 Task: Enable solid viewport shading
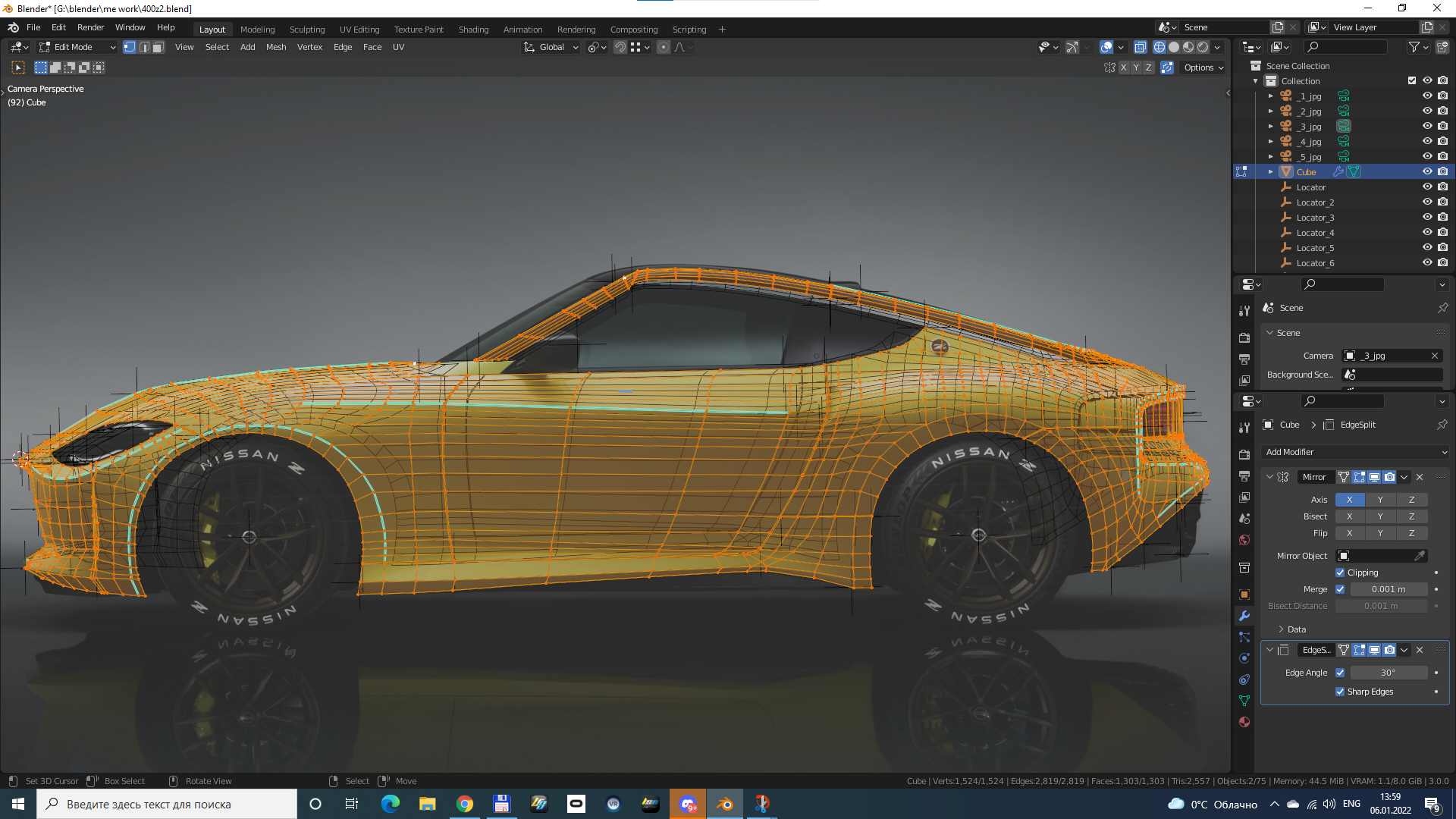coord(1174,47)
